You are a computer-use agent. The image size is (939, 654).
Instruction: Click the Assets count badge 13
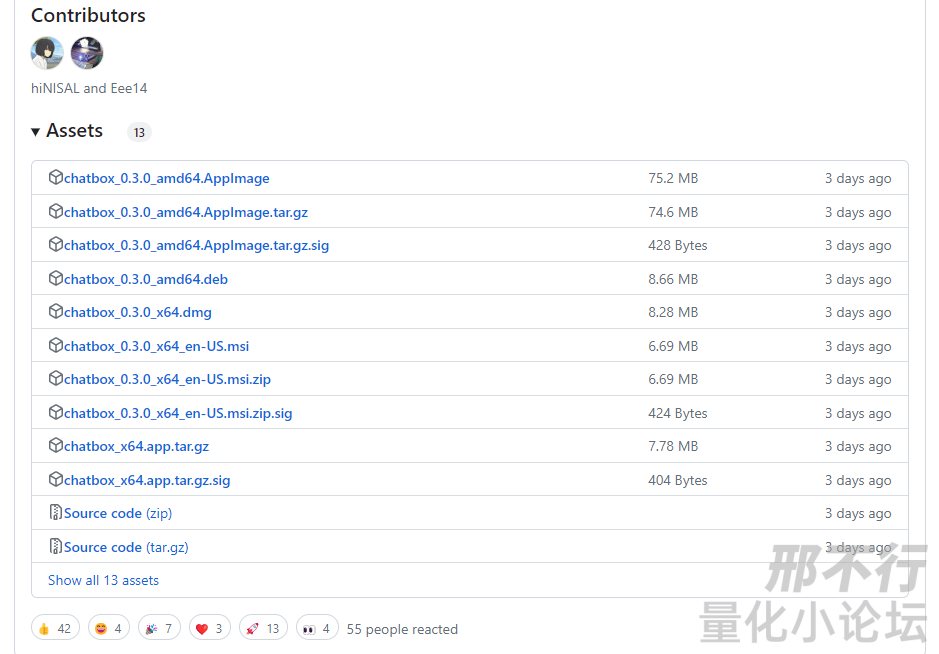[x=139, y=132]
